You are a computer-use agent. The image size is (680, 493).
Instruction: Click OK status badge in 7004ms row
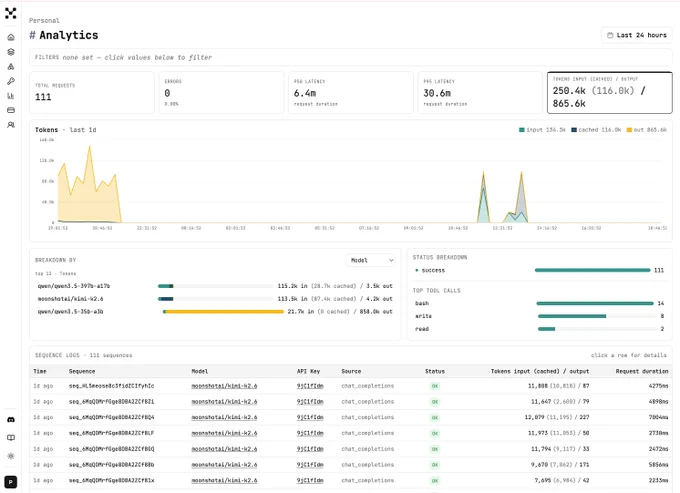[x=435, y=418]
